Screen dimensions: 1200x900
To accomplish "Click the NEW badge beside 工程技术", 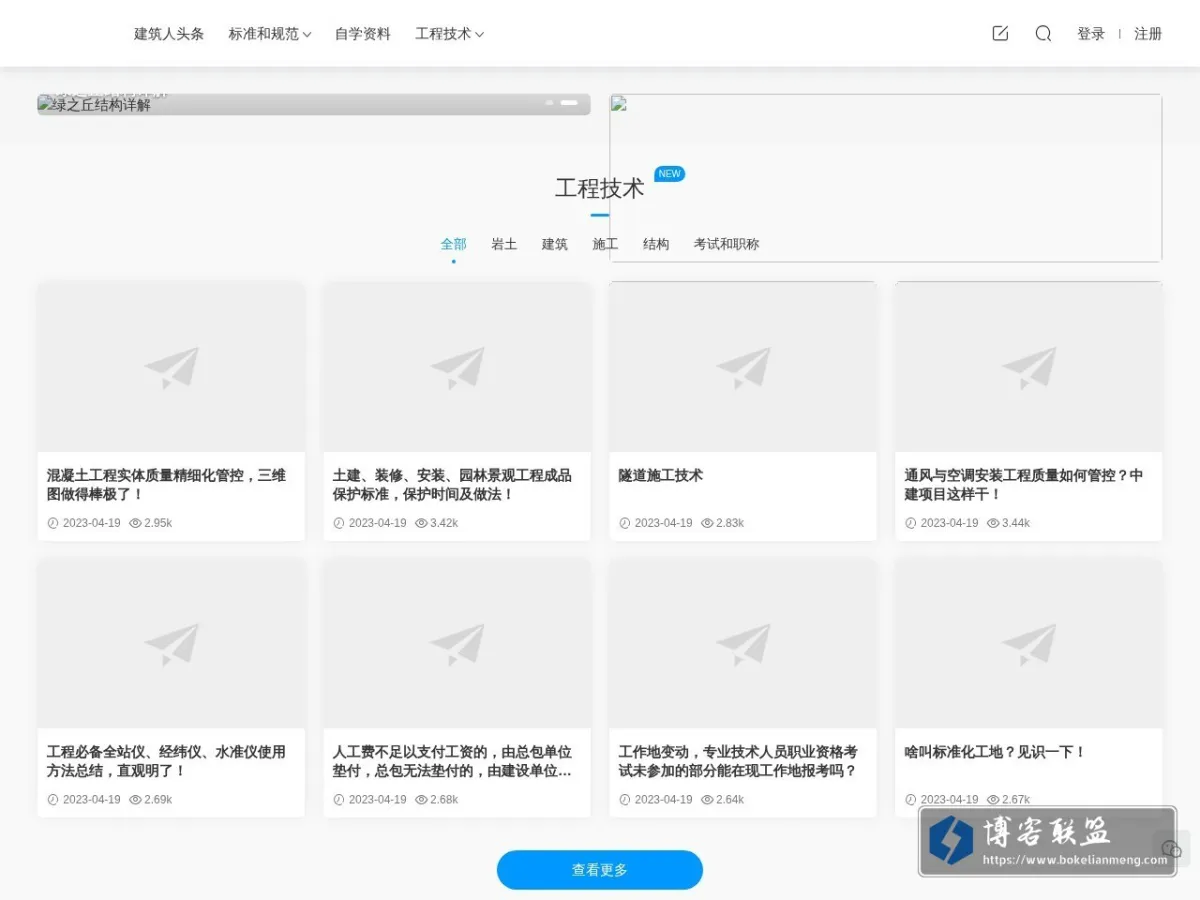I will pyautogui.click(x=669, y=174).
